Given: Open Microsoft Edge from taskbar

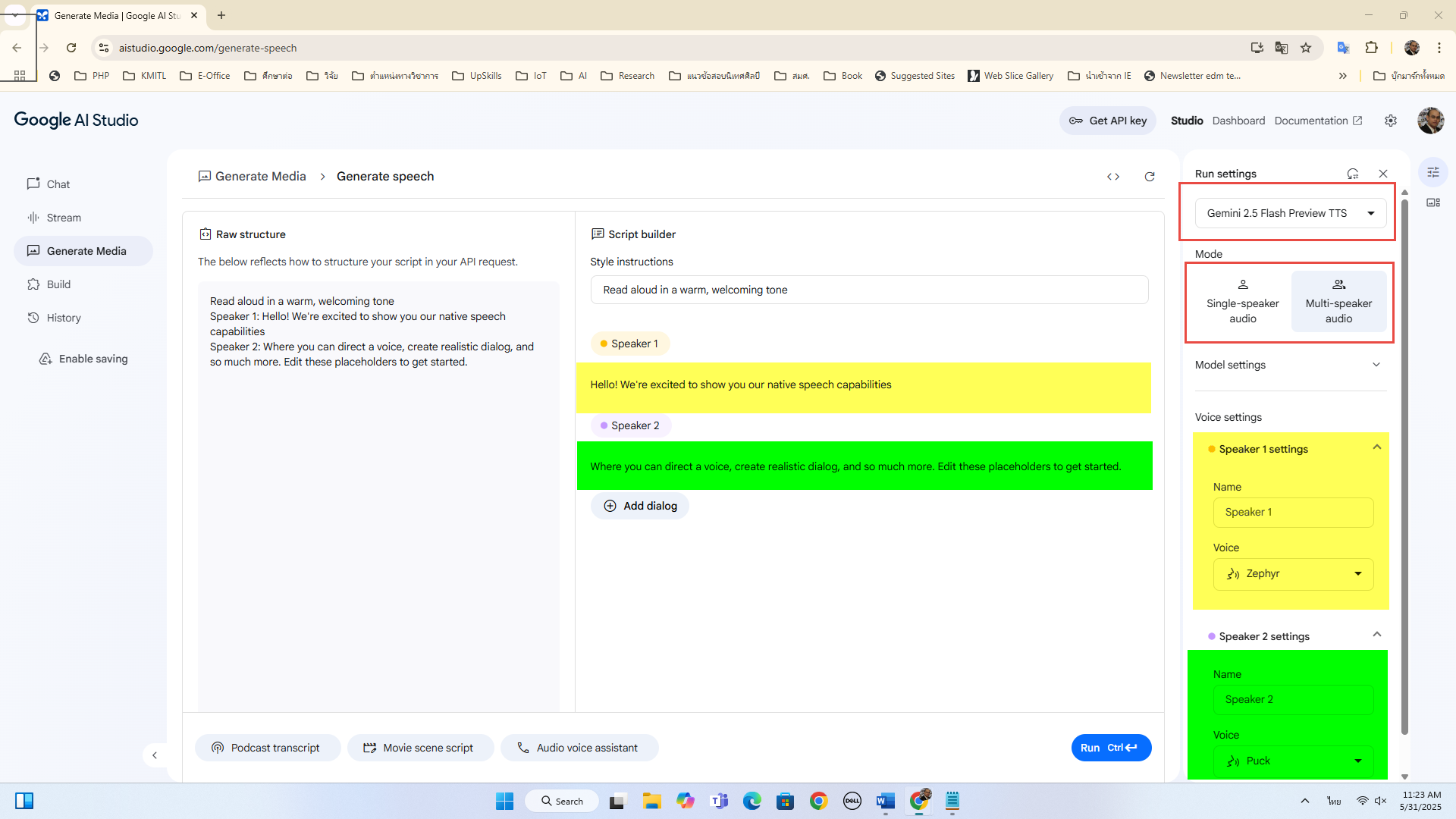Looking at the screenshot, I should point(752,802).
